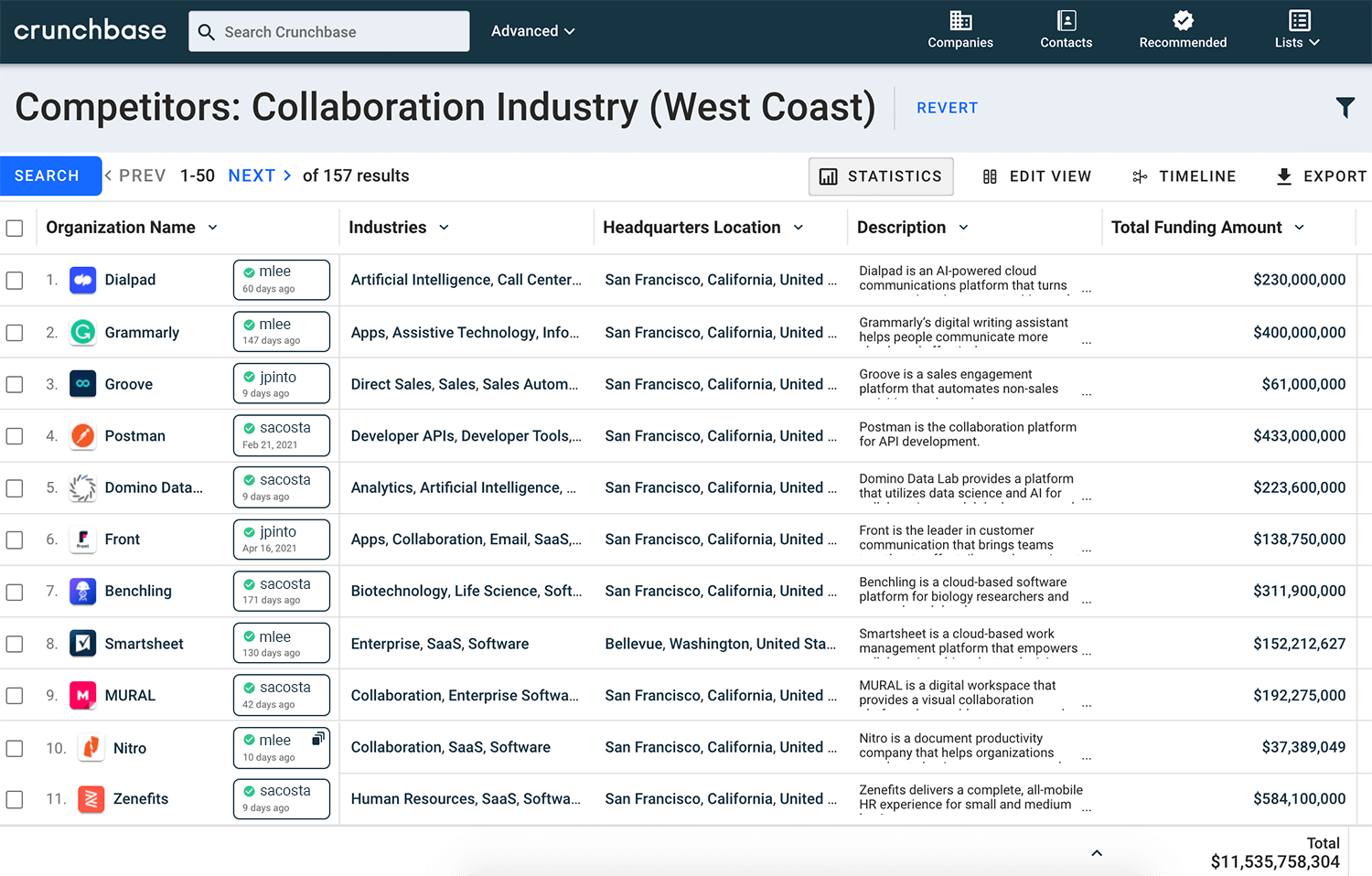Click the Postman company logo
The image size is (1372, 876).
click(x=83, y=436)
